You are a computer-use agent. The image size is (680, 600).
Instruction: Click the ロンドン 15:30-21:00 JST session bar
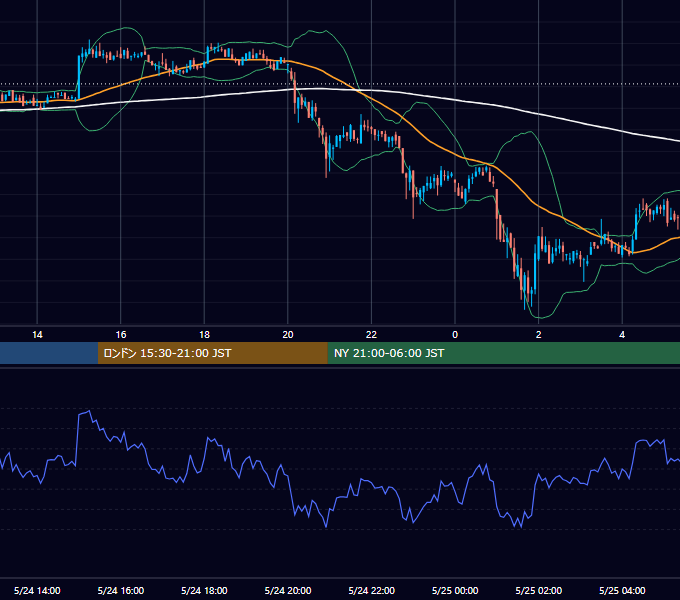tap(212, 353)
